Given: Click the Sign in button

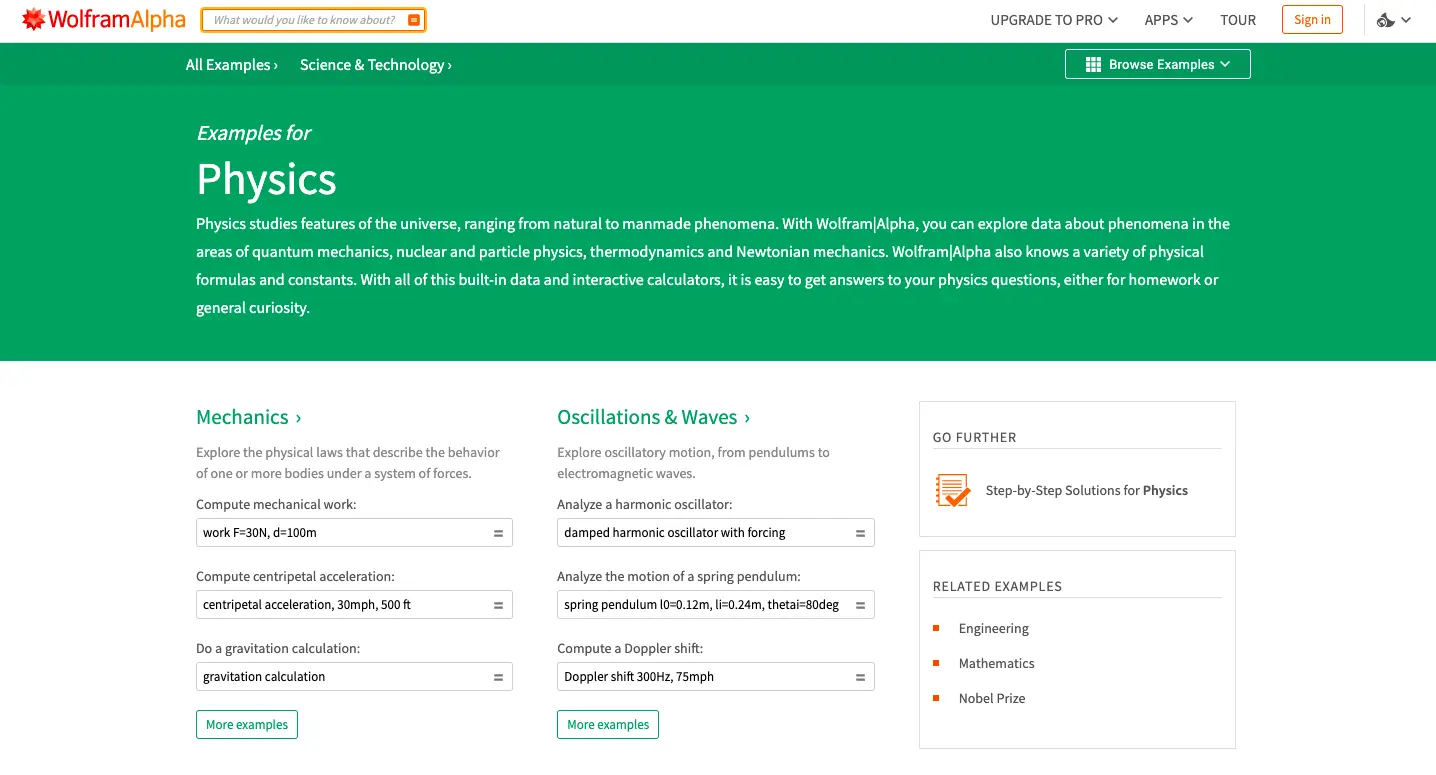Looking at the screenshot, I should 1312,20.
